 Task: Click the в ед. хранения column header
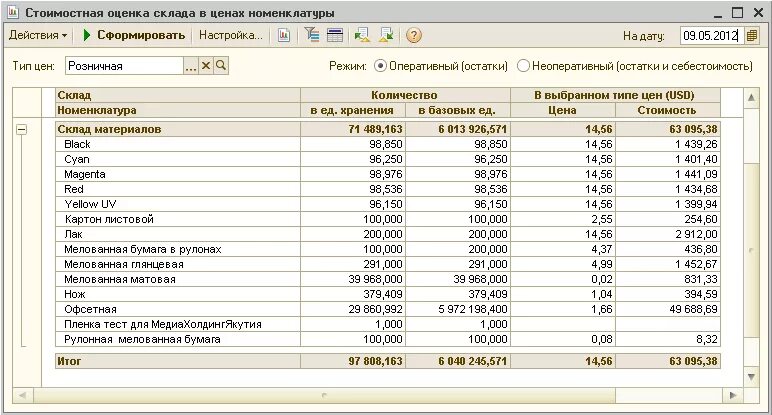353,110
